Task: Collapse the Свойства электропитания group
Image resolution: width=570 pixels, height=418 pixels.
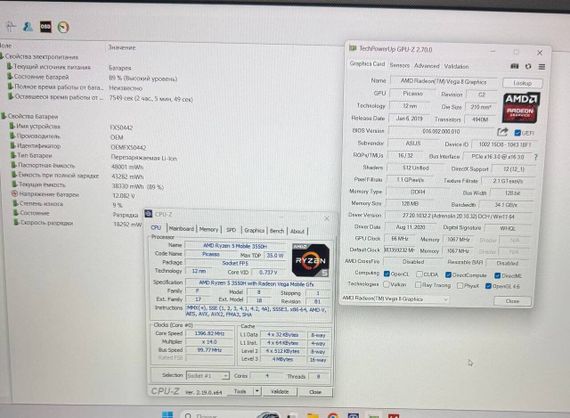Action: tap(3, 56)
